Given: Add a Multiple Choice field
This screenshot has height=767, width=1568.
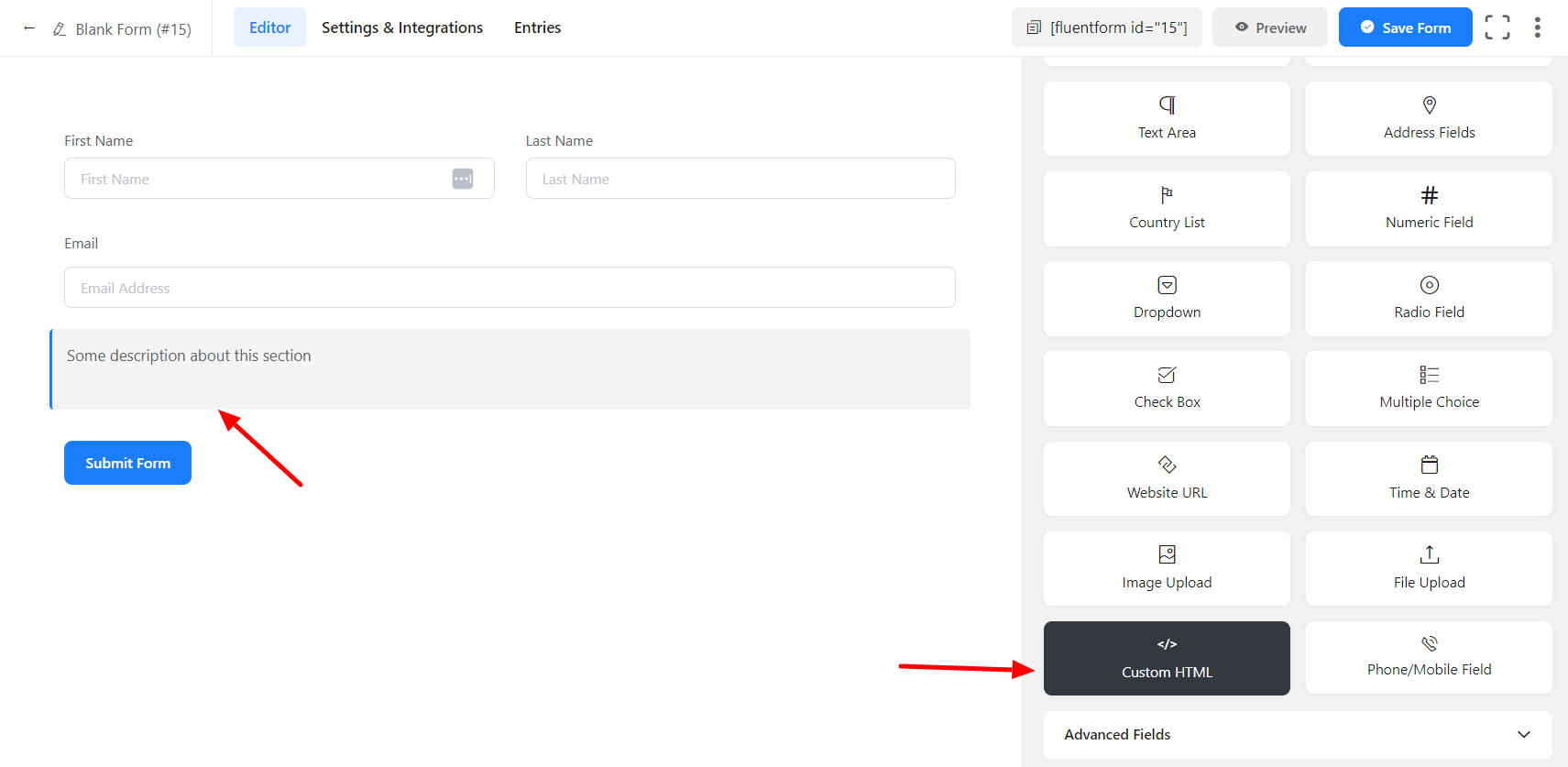Looking at the screenshot, I should 1428,388.
